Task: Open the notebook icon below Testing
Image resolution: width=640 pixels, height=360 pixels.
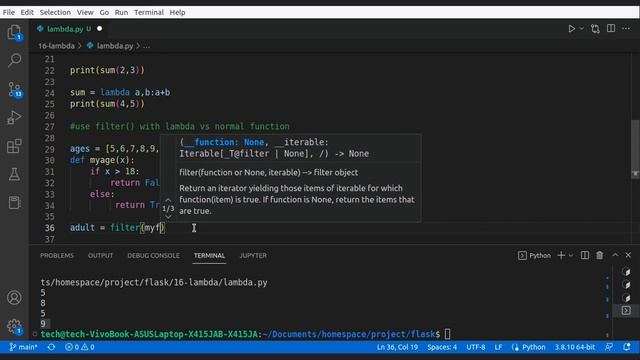Action: pyautogui.click(x=14, y=202)
